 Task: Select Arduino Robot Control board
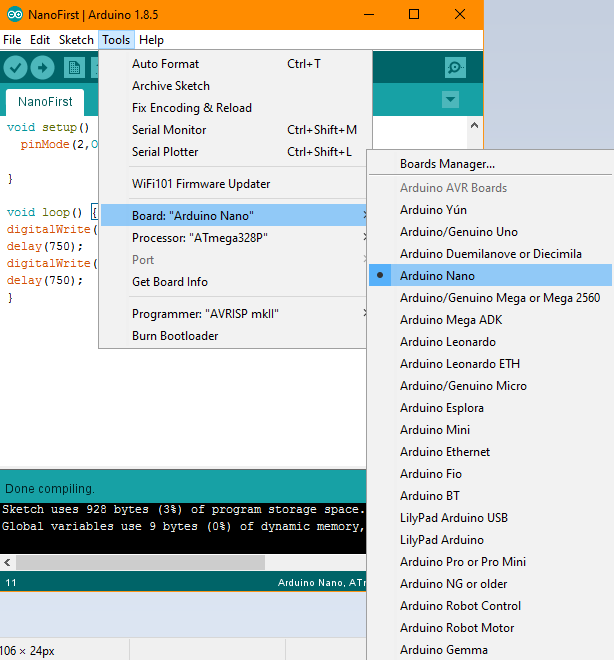click(x=490, y=606)
